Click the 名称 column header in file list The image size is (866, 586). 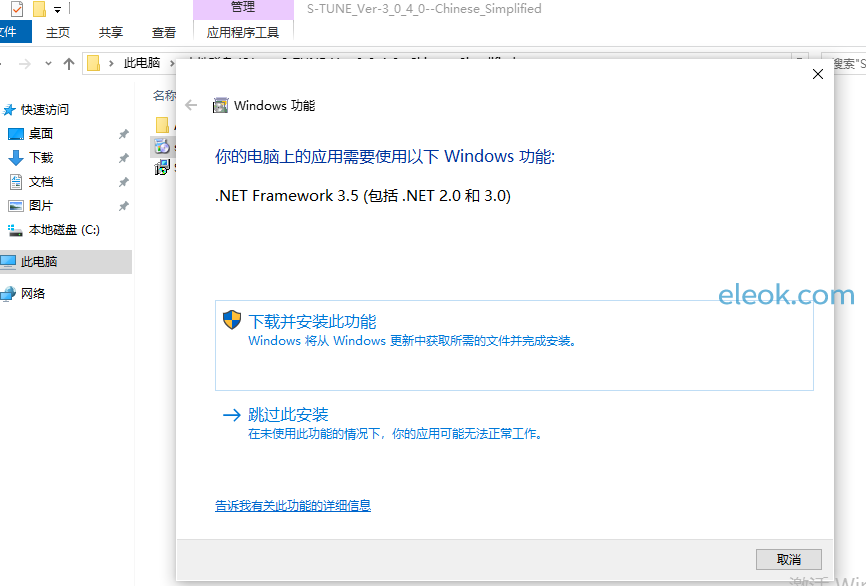click(x=165, y=96)
